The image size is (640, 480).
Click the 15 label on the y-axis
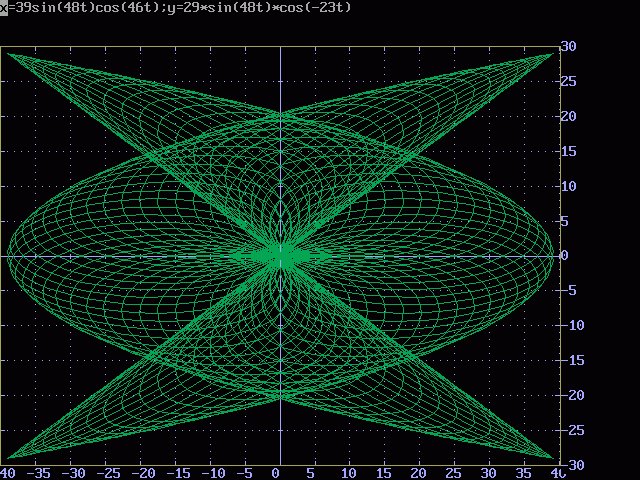(x=567, y=151)
